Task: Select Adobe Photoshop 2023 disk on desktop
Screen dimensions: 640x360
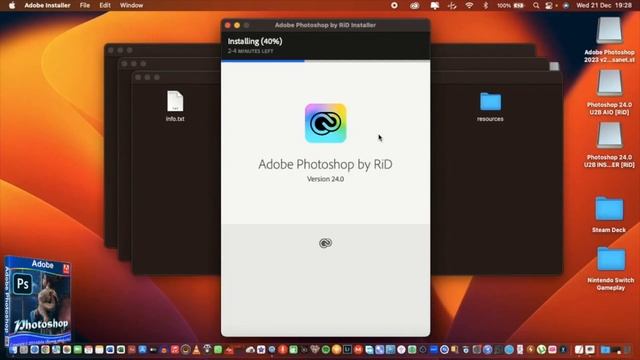Action: [x=609, y=31]
